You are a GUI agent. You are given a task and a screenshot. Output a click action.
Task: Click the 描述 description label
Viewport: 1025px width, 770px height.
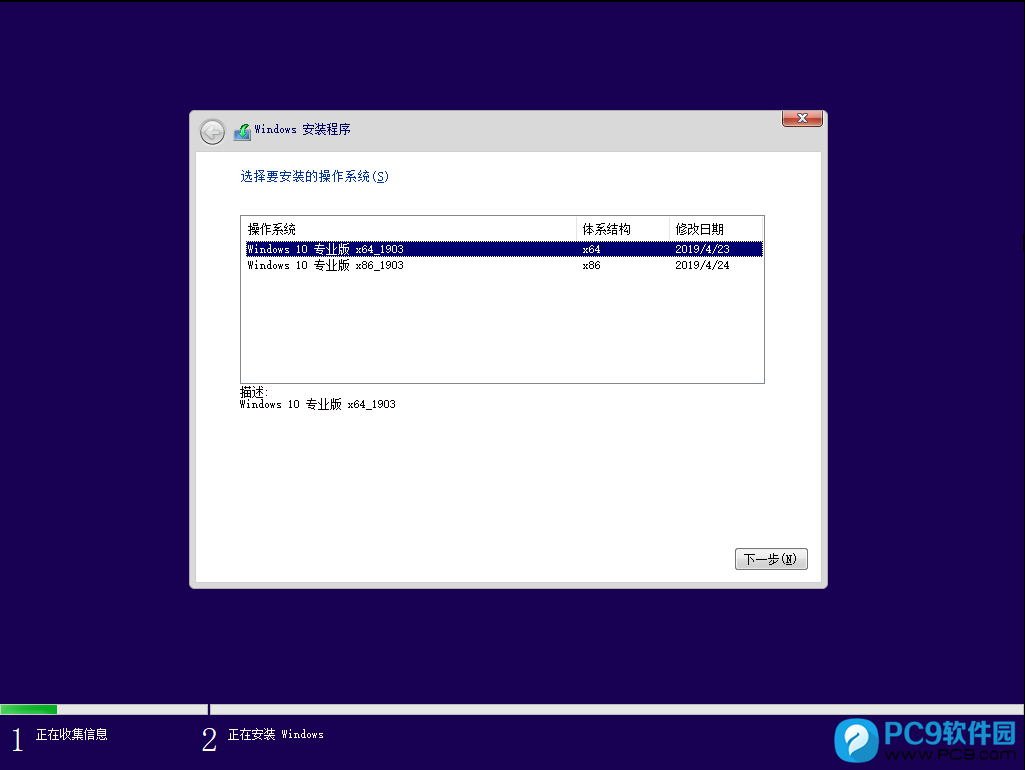(254, 392)
